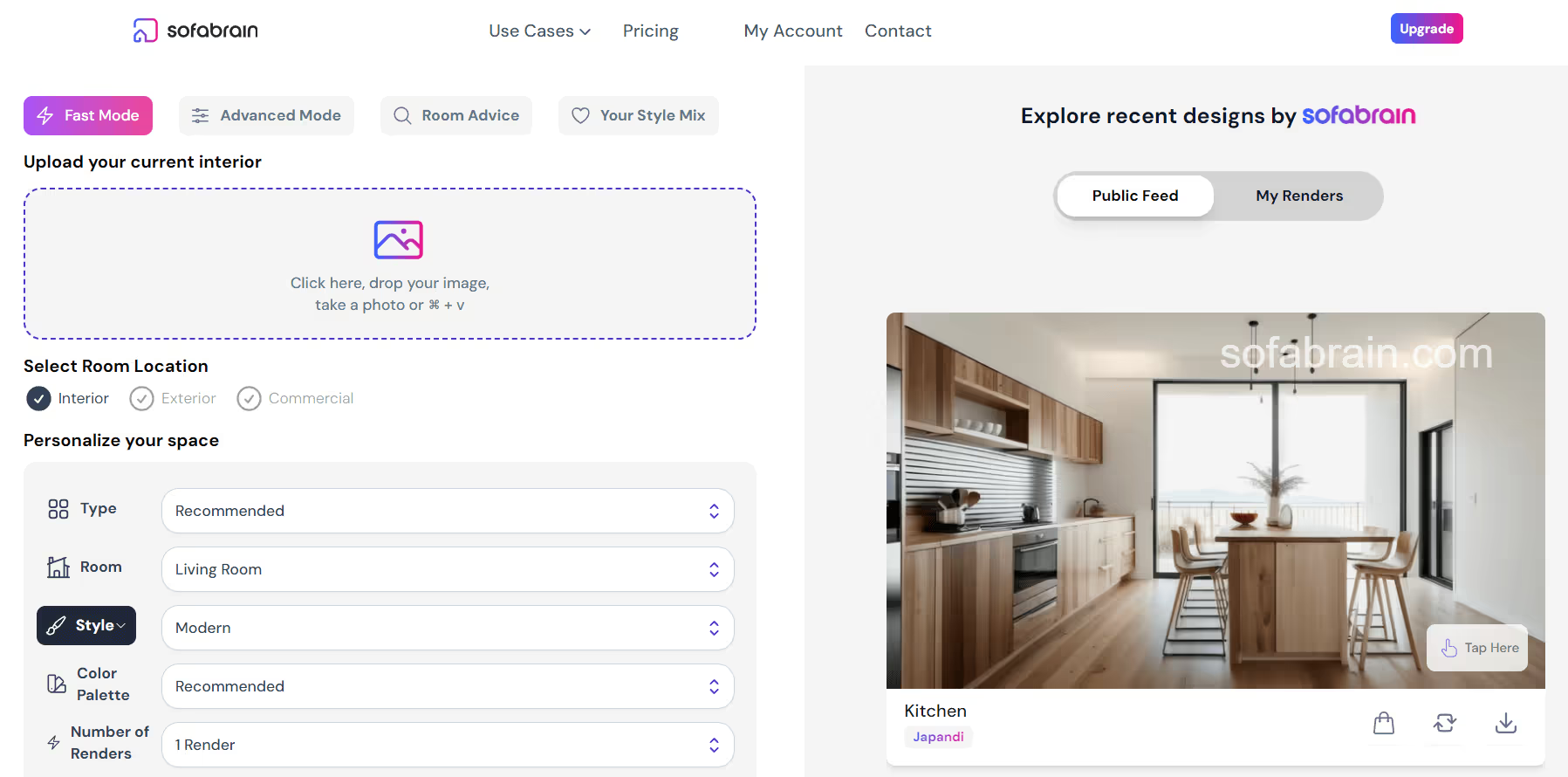
Task: Click the Japandi style tag
Action: (x=938, y=737)
